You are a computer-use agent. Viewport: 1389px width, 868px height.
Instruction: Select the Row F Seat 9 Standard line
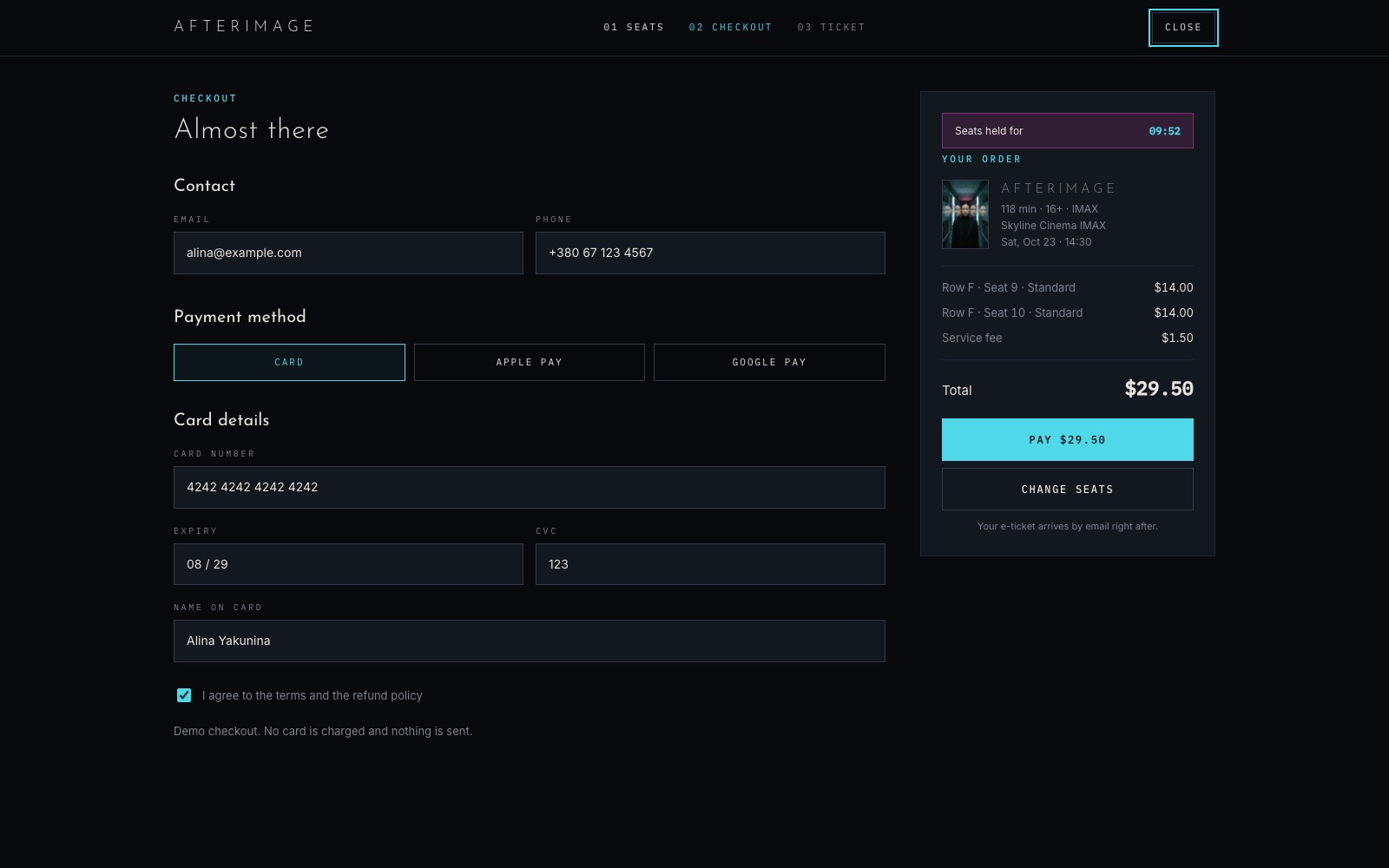(1068, 287)
